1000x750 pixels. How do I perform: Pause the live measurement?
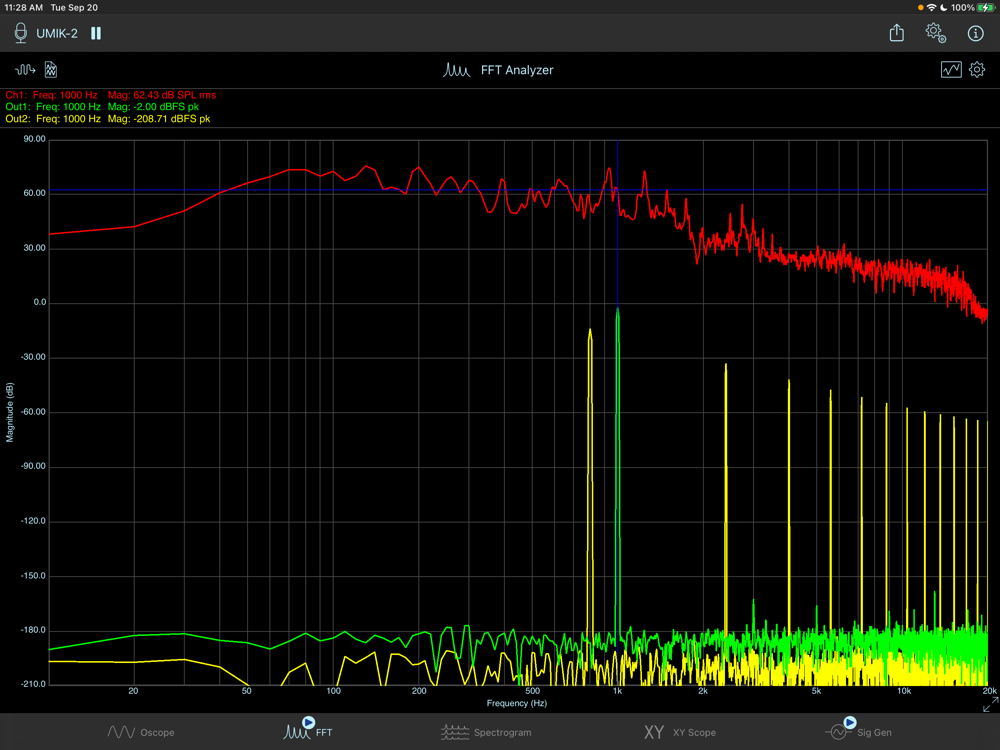(x=96, y=33)
